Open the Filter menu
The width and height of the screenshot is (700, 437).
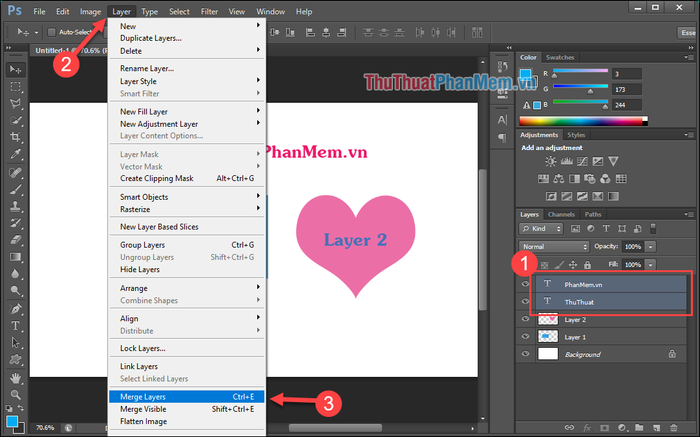click(x=209, y=12)
